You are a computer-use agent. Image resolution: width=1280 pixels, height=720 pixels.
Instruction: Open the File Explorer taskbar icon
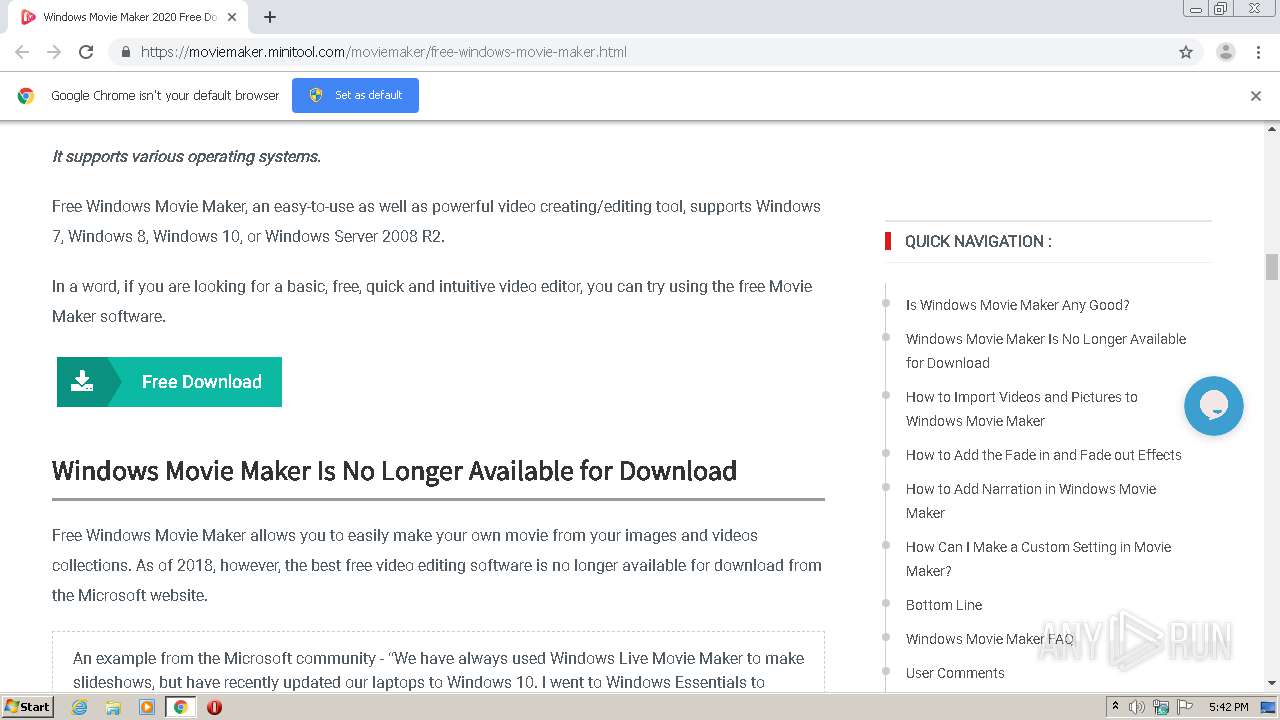[113, 707]
